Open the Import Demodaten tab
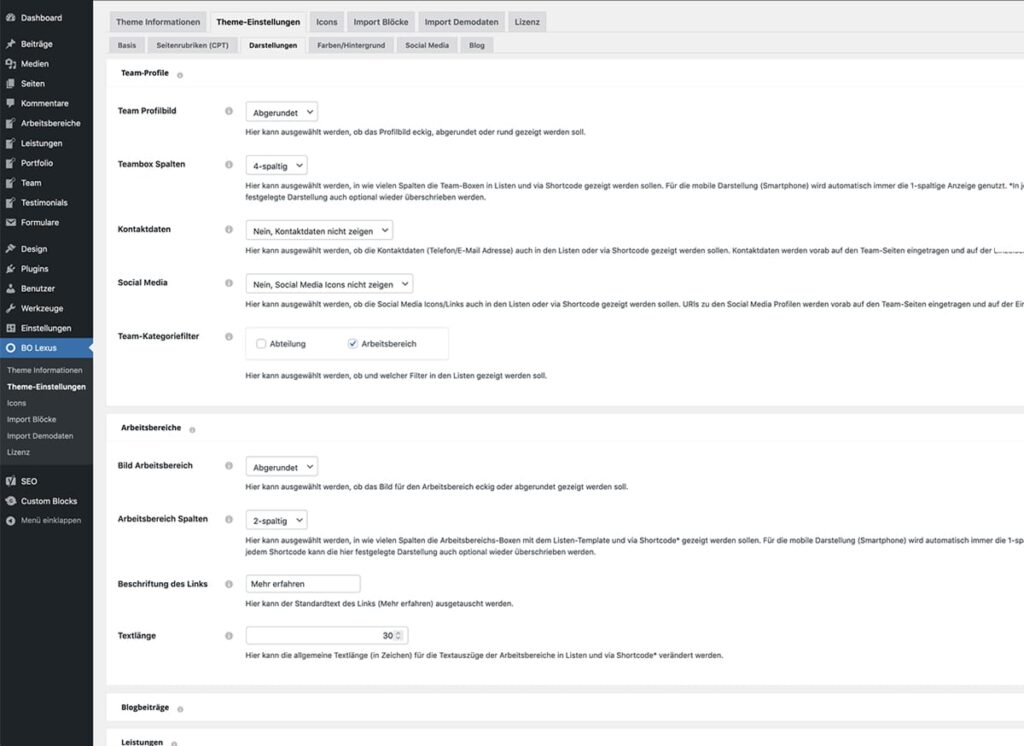The image size is (1024, 746). tap(461, 22)
